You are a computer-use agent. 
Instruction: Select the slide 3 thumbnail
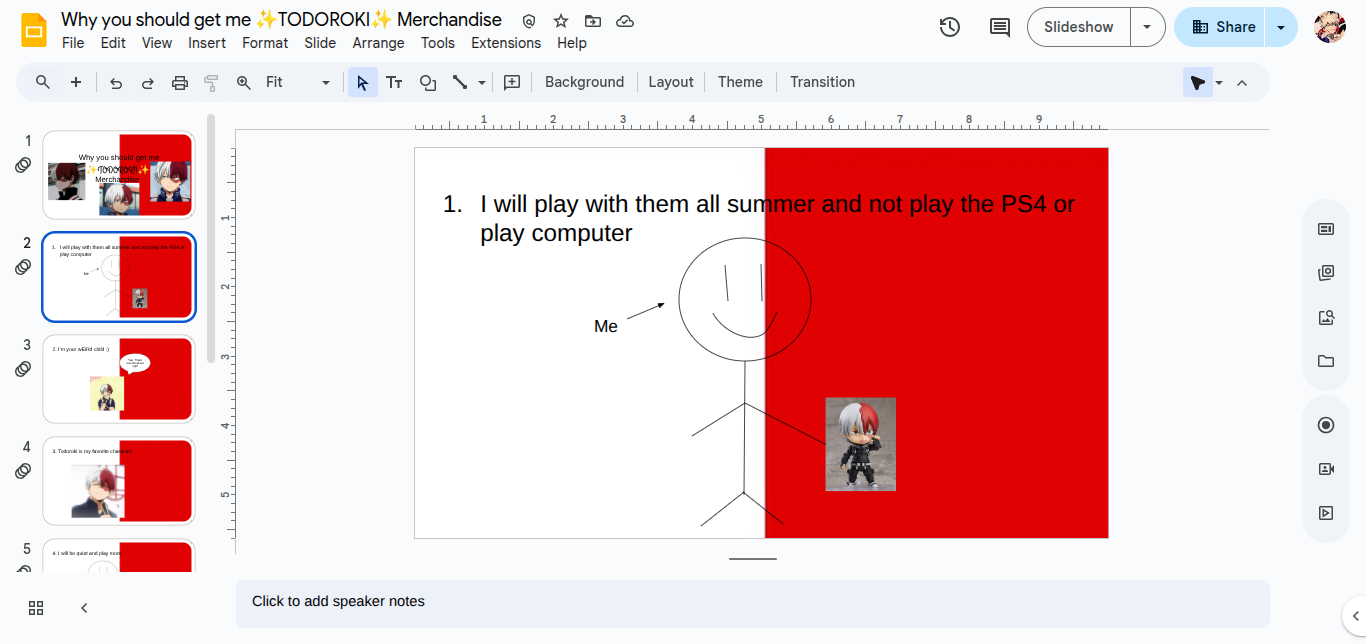118,379
